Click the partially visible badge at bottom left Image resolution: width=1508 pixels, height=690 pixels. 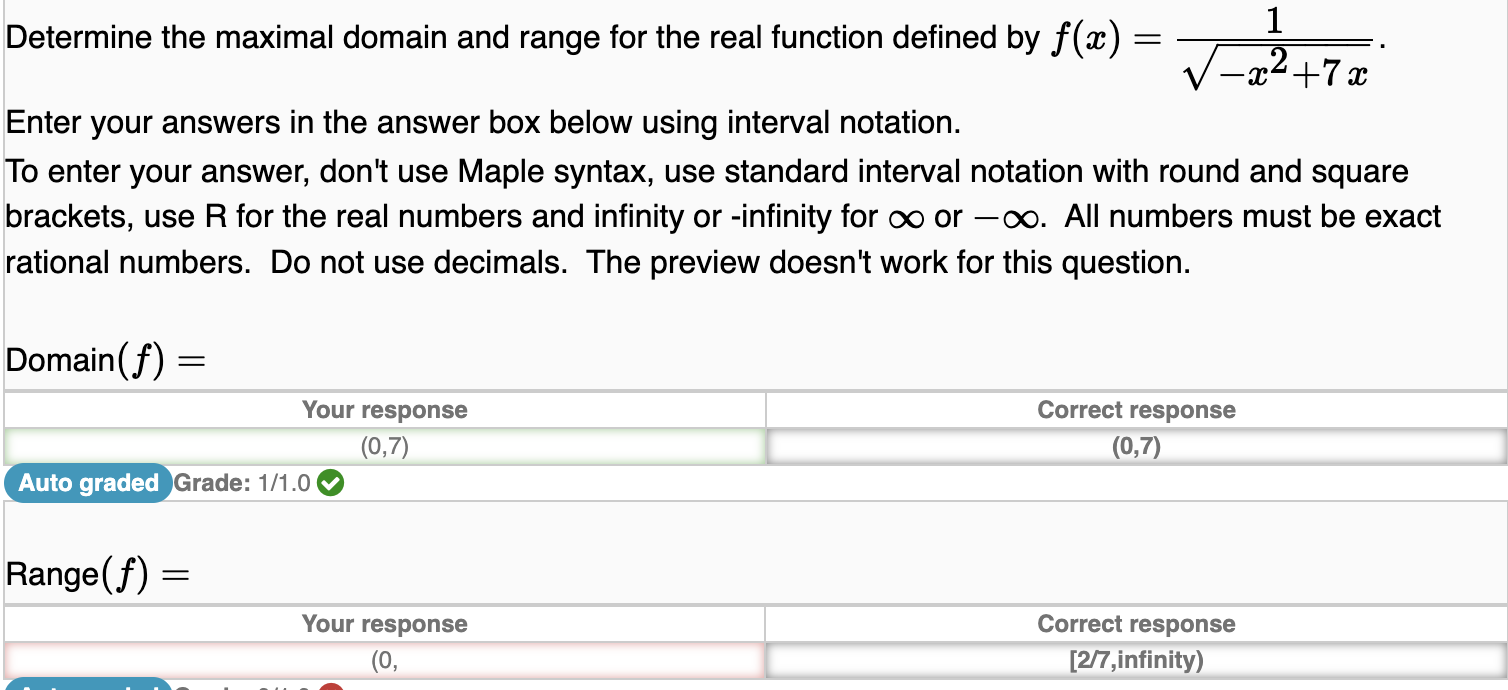click(x=85, y=688)
